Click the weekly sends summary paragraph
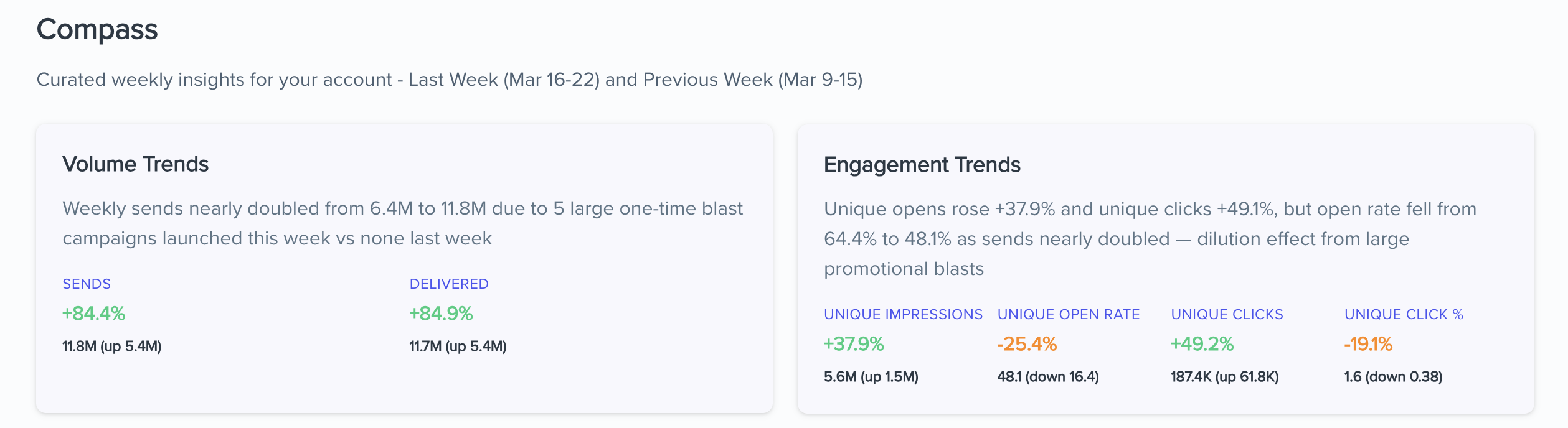Screen dimensions: 1568x428 pyautogui.click(x=402, y=223)
